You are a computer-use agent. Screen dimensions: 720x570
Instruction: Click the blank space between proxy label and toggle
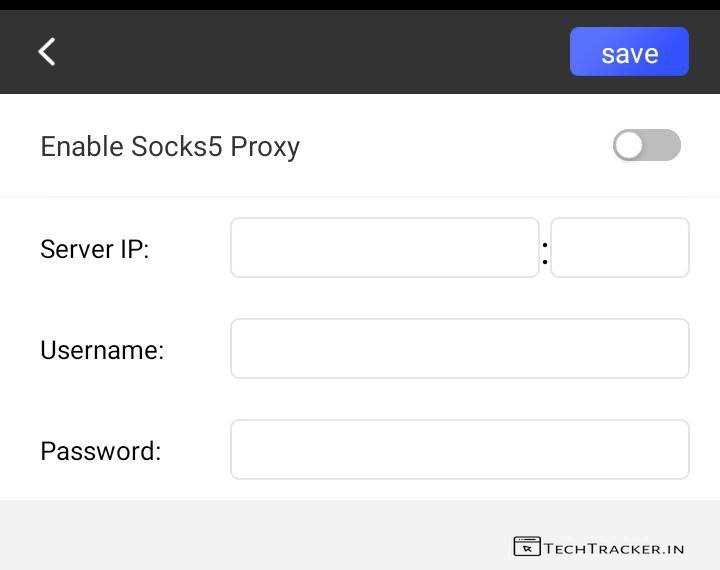click(450, 147)
